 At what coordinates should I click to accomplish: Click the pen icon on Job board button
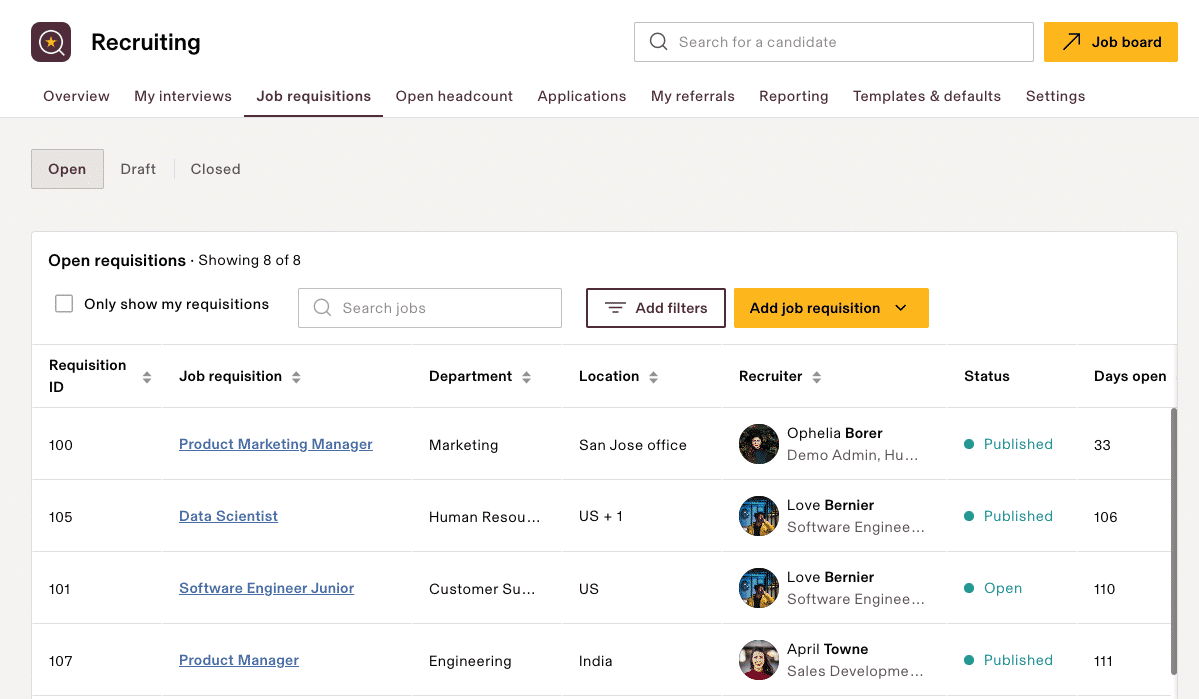[1074, 42]
